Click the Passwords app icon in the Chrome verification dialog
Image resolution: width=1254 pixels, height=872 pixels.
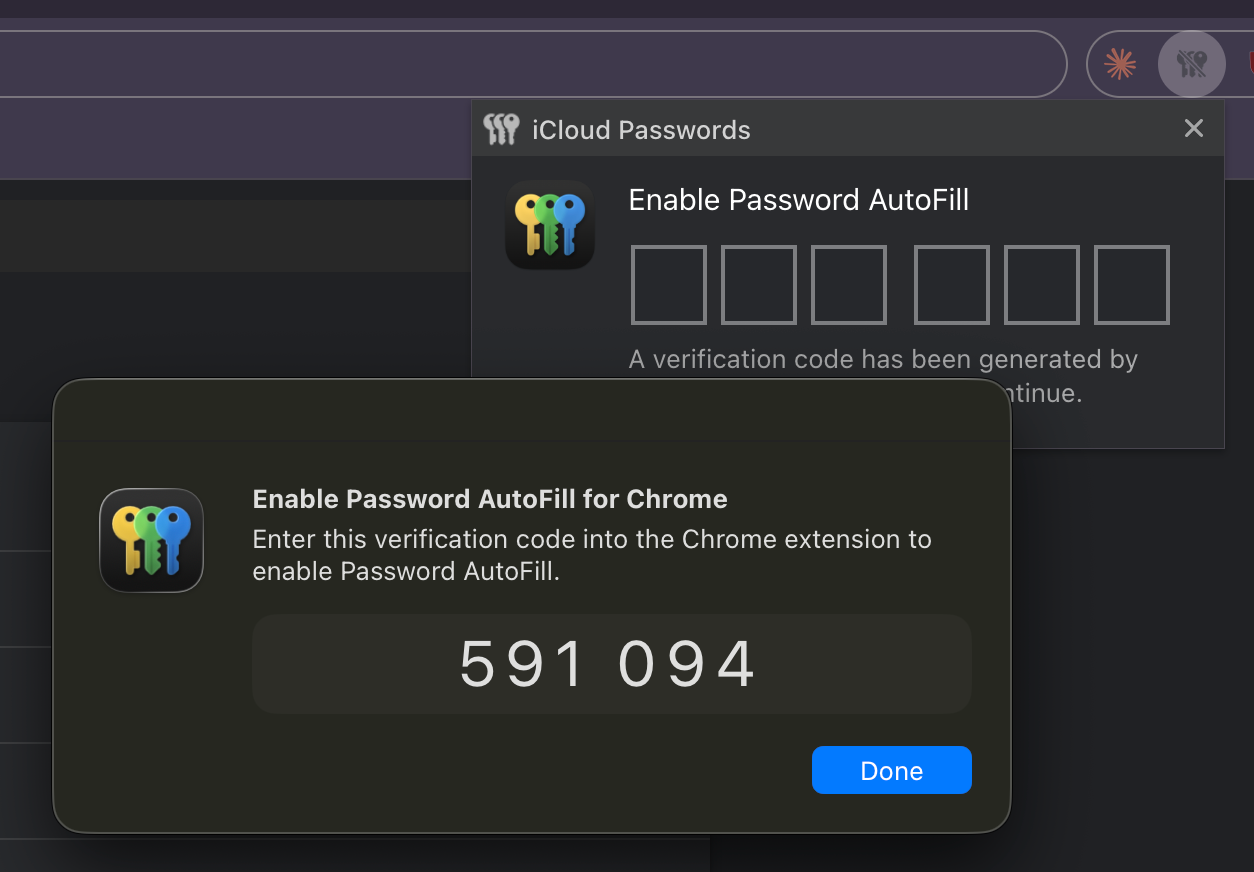point(151,540)
